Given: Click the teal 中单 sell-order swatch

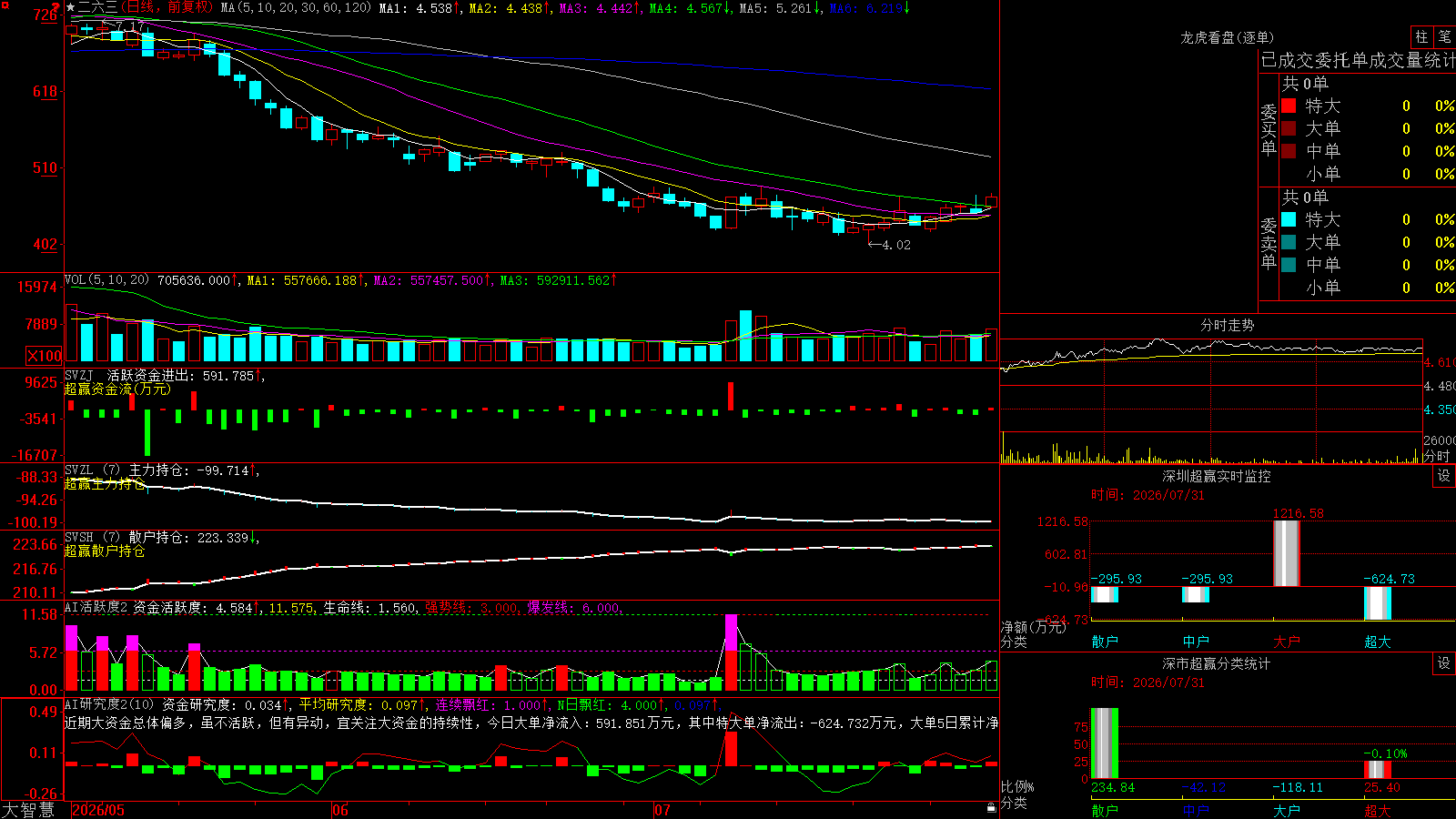Looking at the screenshot, I should (x=1289, y=265).
